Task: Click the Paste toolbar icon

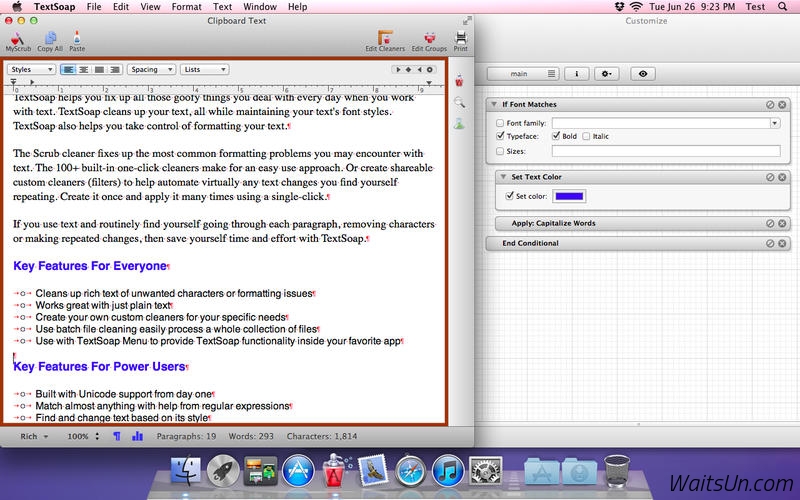Action: tap(77, 41)
